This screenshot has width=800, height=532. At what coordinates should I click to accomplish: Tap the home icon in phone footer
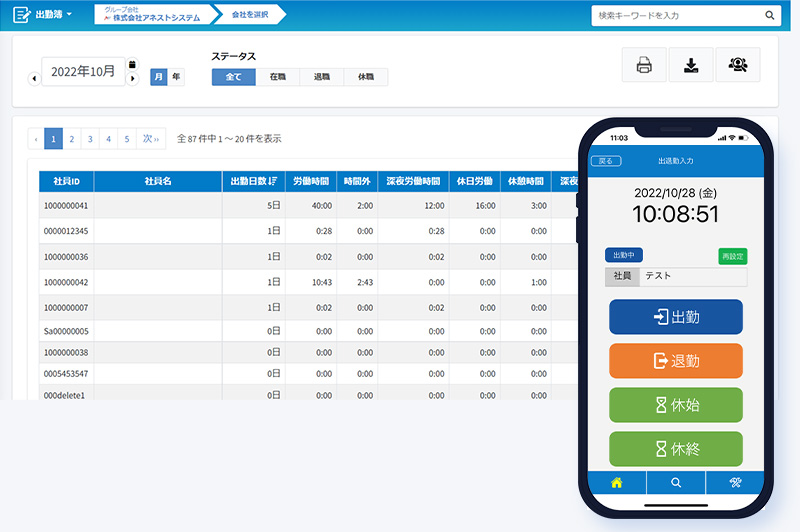click(616, 482)
